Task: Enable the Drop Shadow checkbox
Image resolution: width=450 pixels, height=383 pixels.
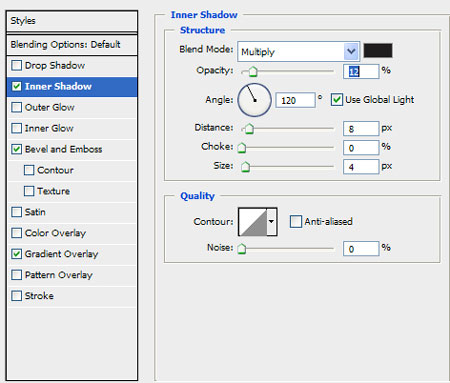Action: coord(16,65)
